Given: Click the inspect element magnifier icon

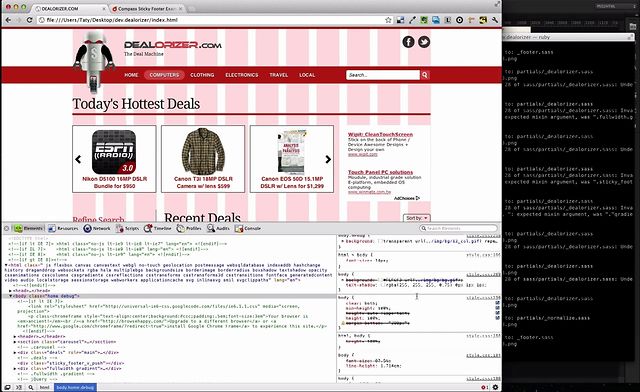Looking at the screenshot, I should pyautogui.click(x=31, y=387).
